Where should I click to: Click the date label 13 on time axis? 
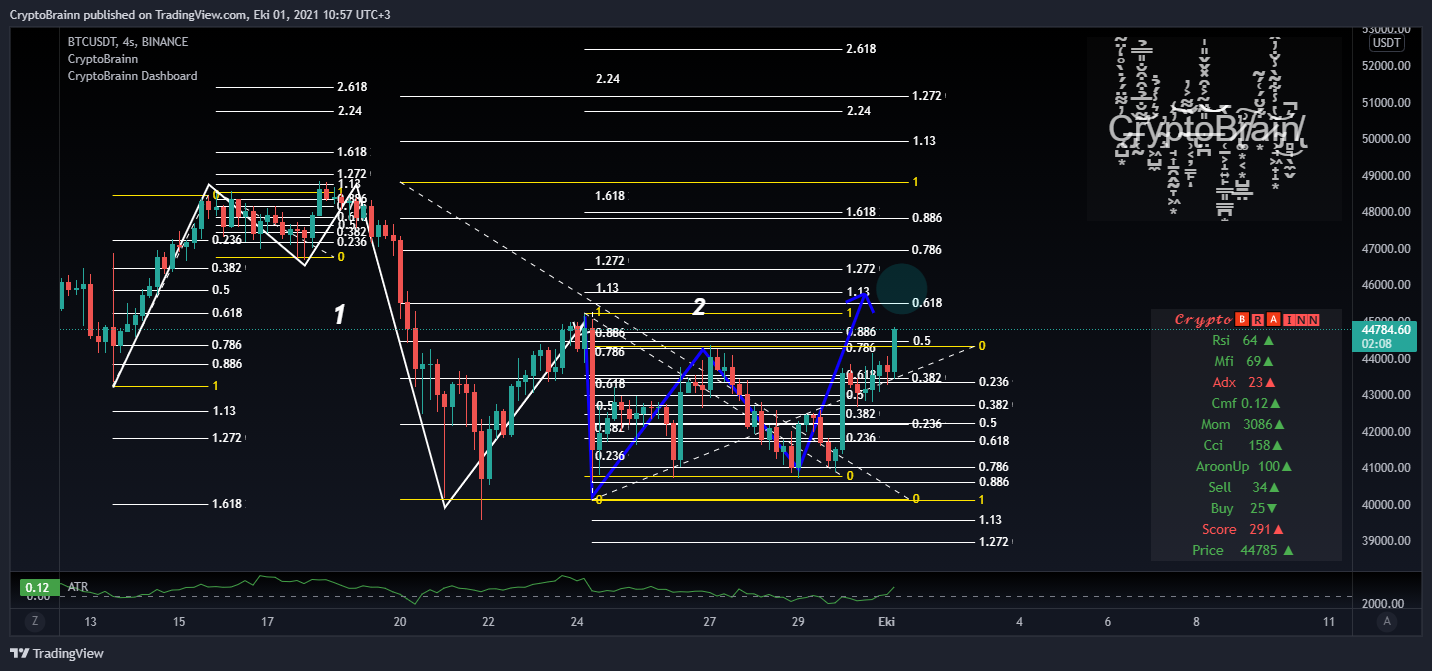tap(91, 622)
